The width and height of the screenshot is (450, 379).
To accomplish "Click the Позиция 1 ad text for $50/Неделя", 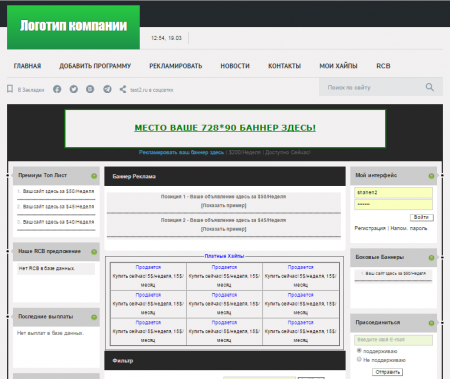I will coord(223,197).
